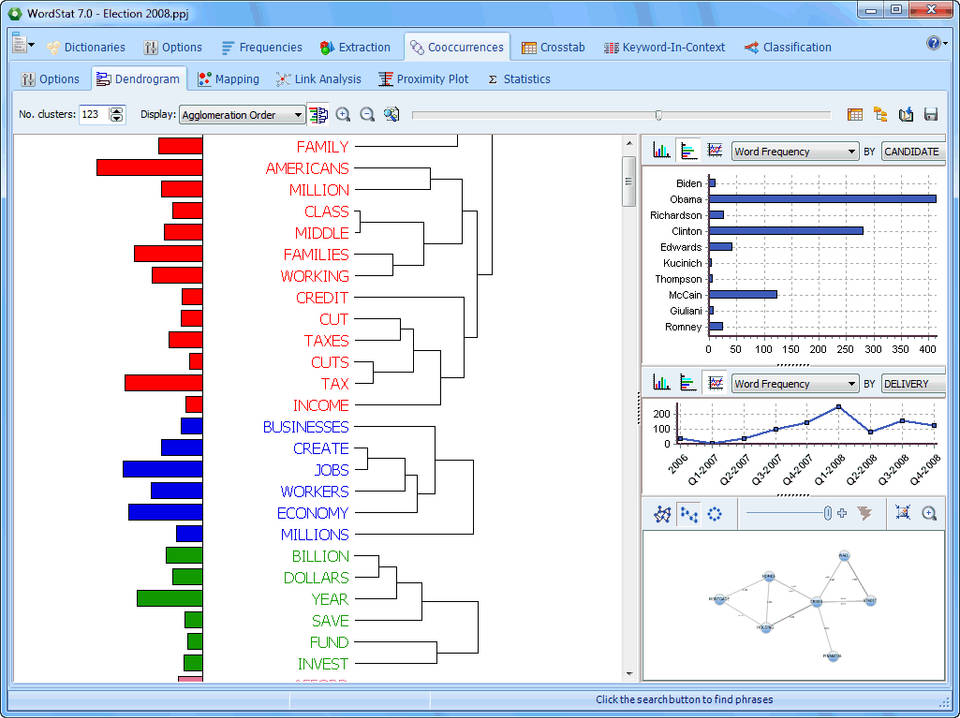Click the colored dendrogram icon beside Display dropdown
This screenshot has width=960, height=718.
tap(318, 115)
